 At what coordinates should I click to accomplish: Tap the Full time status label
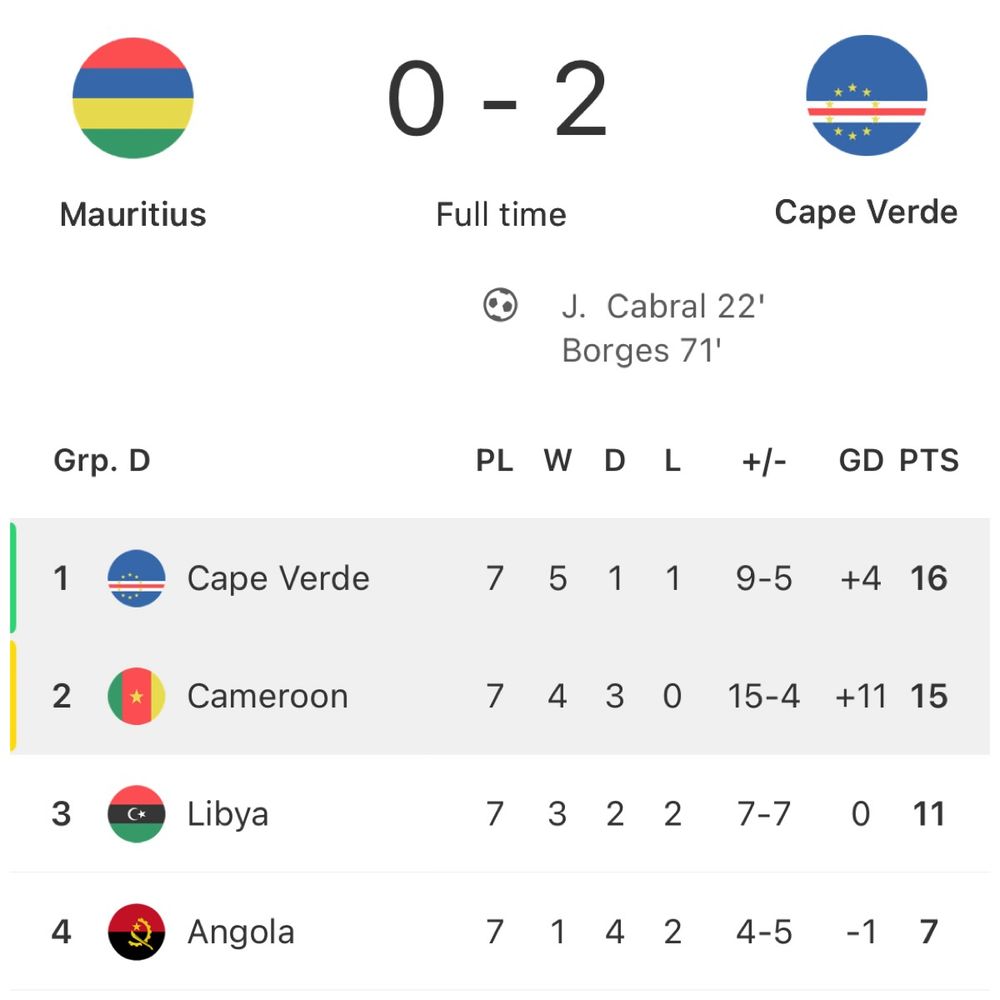pyautogui.click(x=501, y=214)
